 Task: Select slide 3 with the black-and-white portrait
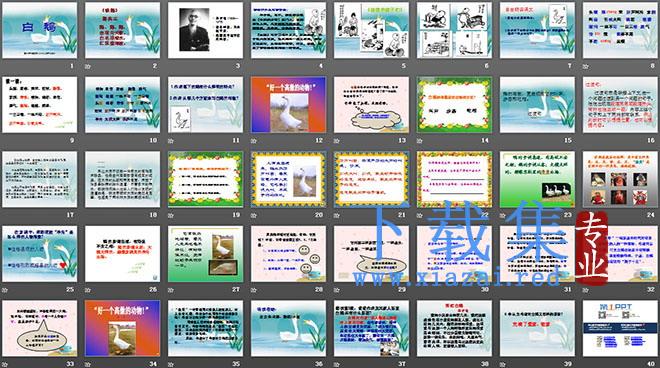(x=205, y=30)
